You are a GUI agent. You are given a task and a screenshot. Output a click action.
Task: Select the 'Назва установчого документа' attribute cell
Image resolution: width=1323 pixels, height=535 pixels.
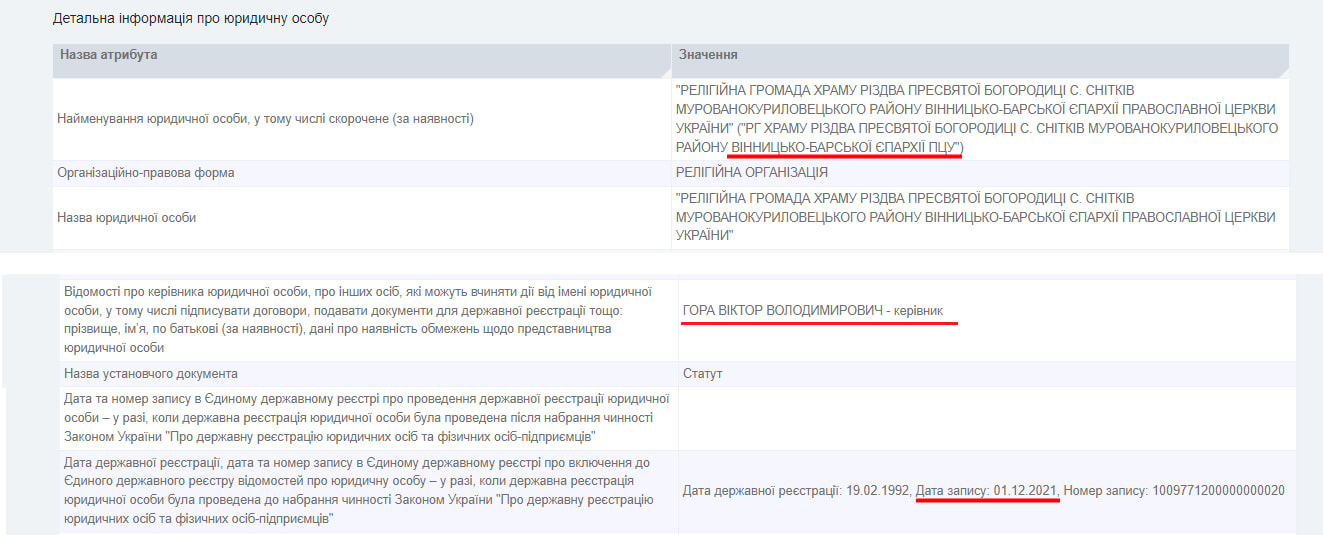[369, 374]
